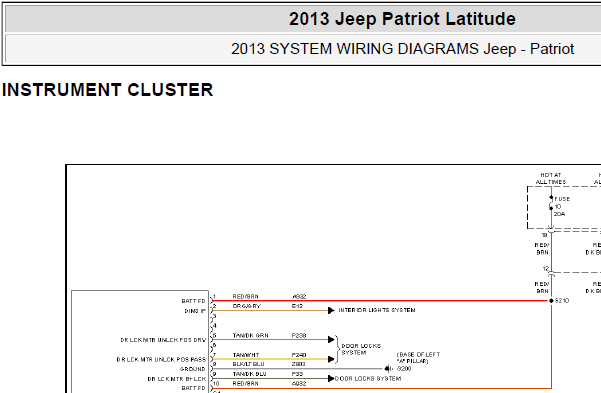Click "DR LCK MTR UNLCK POS DRV" label
Image resolution: width=601 pixels, height=393 pixels.
click(163, 340)
